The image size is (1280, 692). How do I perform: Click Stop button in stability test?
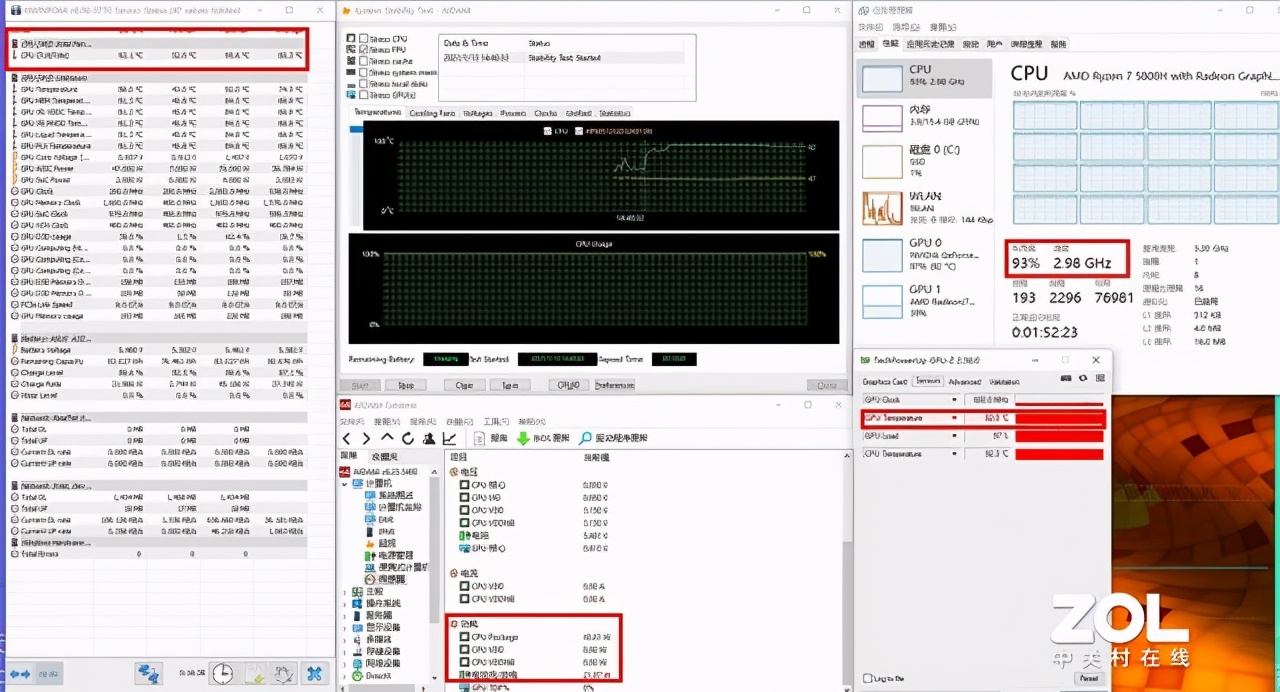click(405, 385)
